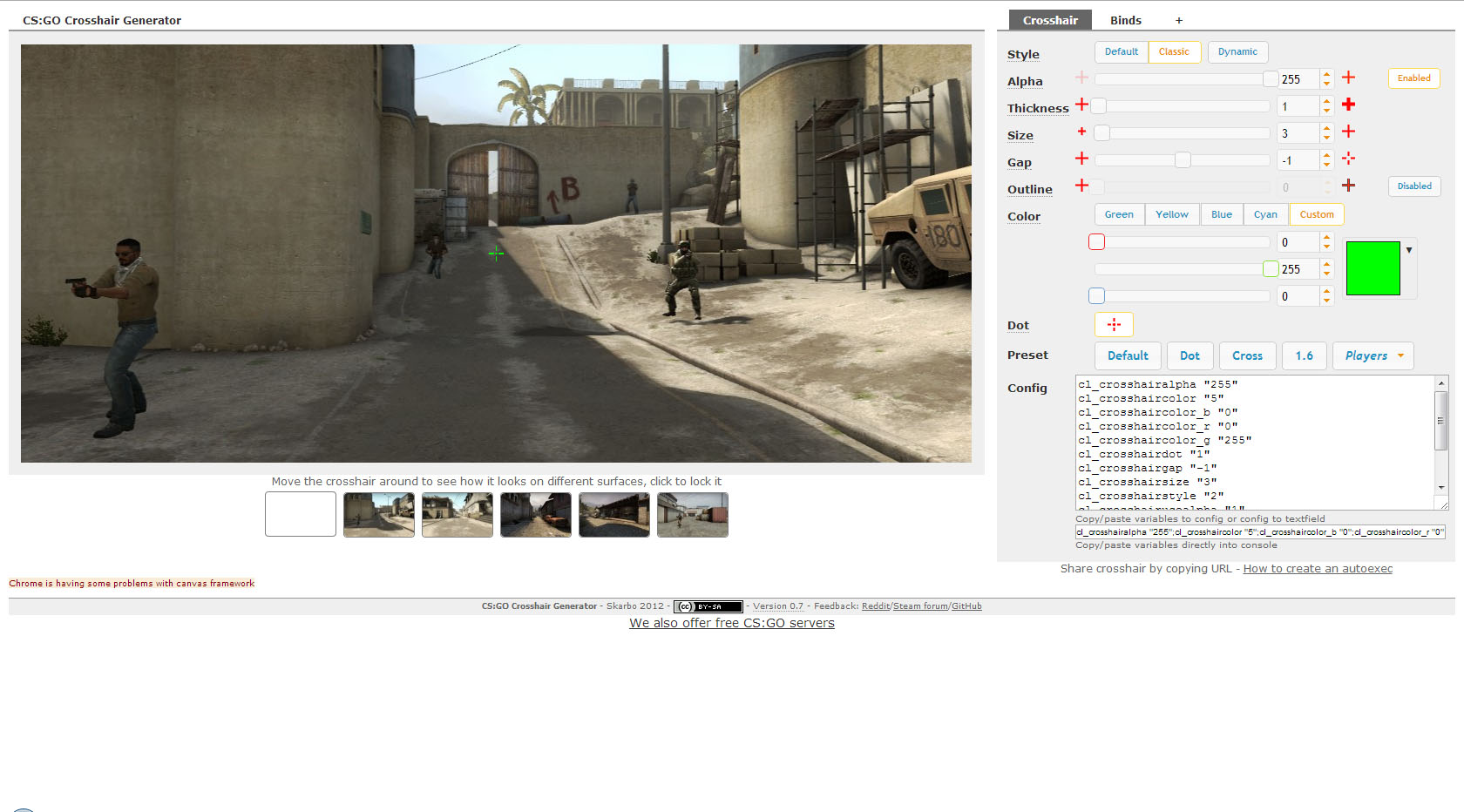
Task: Open the How to create an autoexec link
Action: click(x=1318, y=569)
